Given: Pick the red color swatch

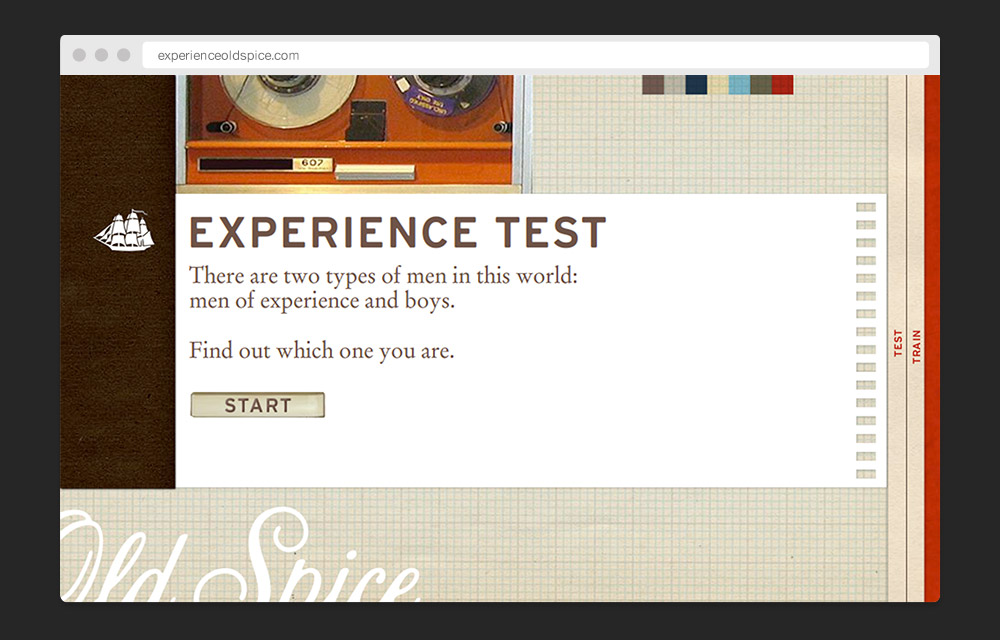Looking at the screenshot, I should pos(783,85).
